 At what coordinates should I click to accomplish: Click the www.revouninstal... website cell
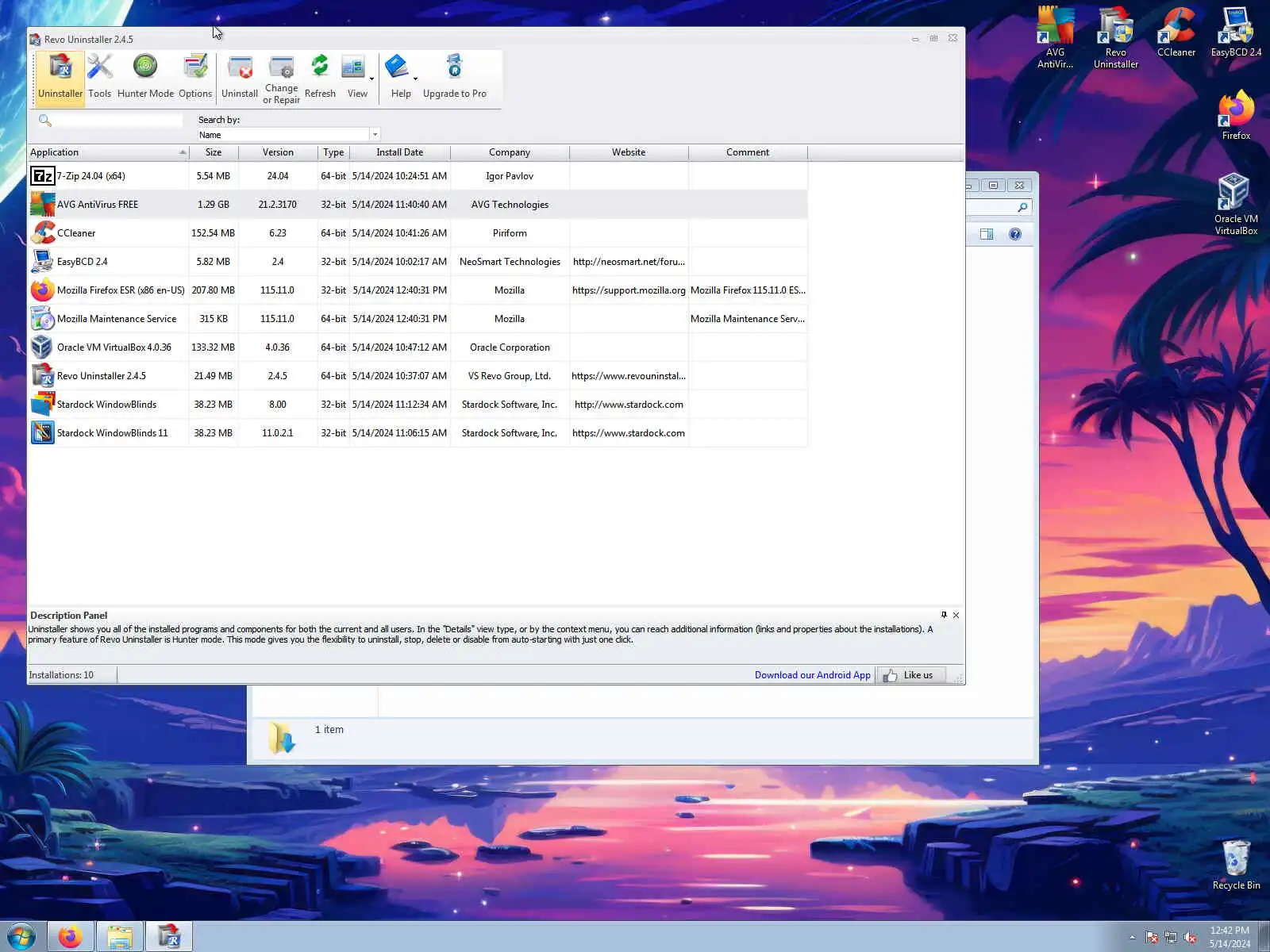[629, 376]
